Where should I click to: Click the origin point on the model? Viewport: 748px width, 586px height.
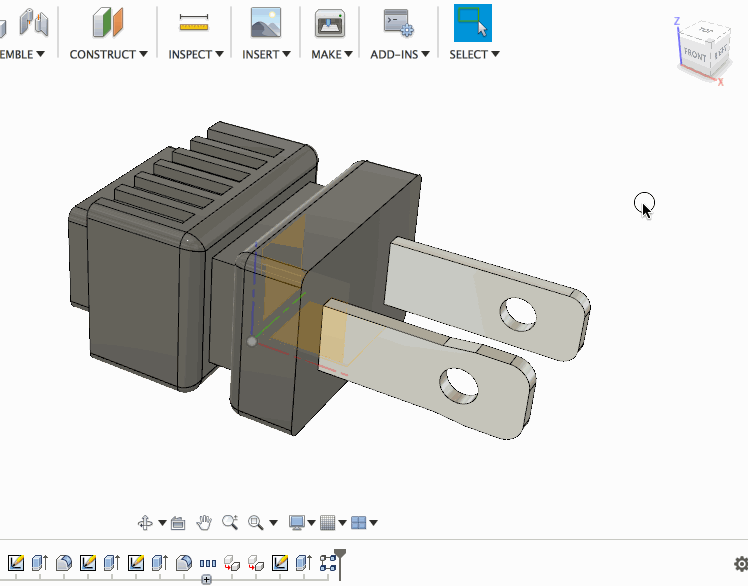pos(252,341)
